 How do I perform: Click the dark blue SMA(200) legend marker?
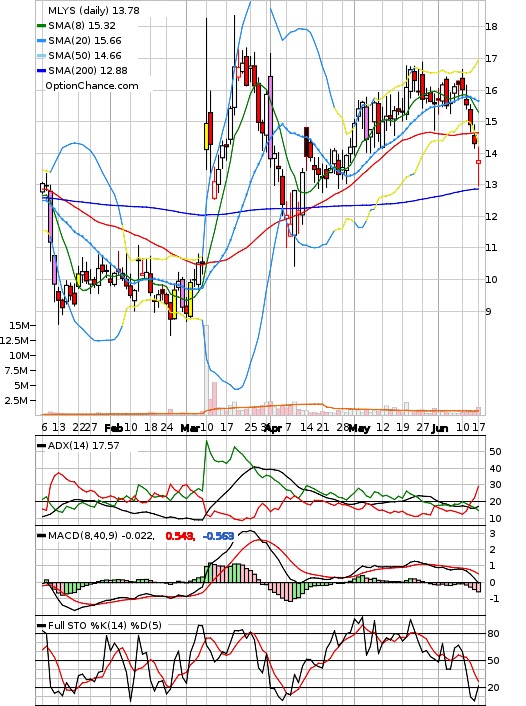41,71
